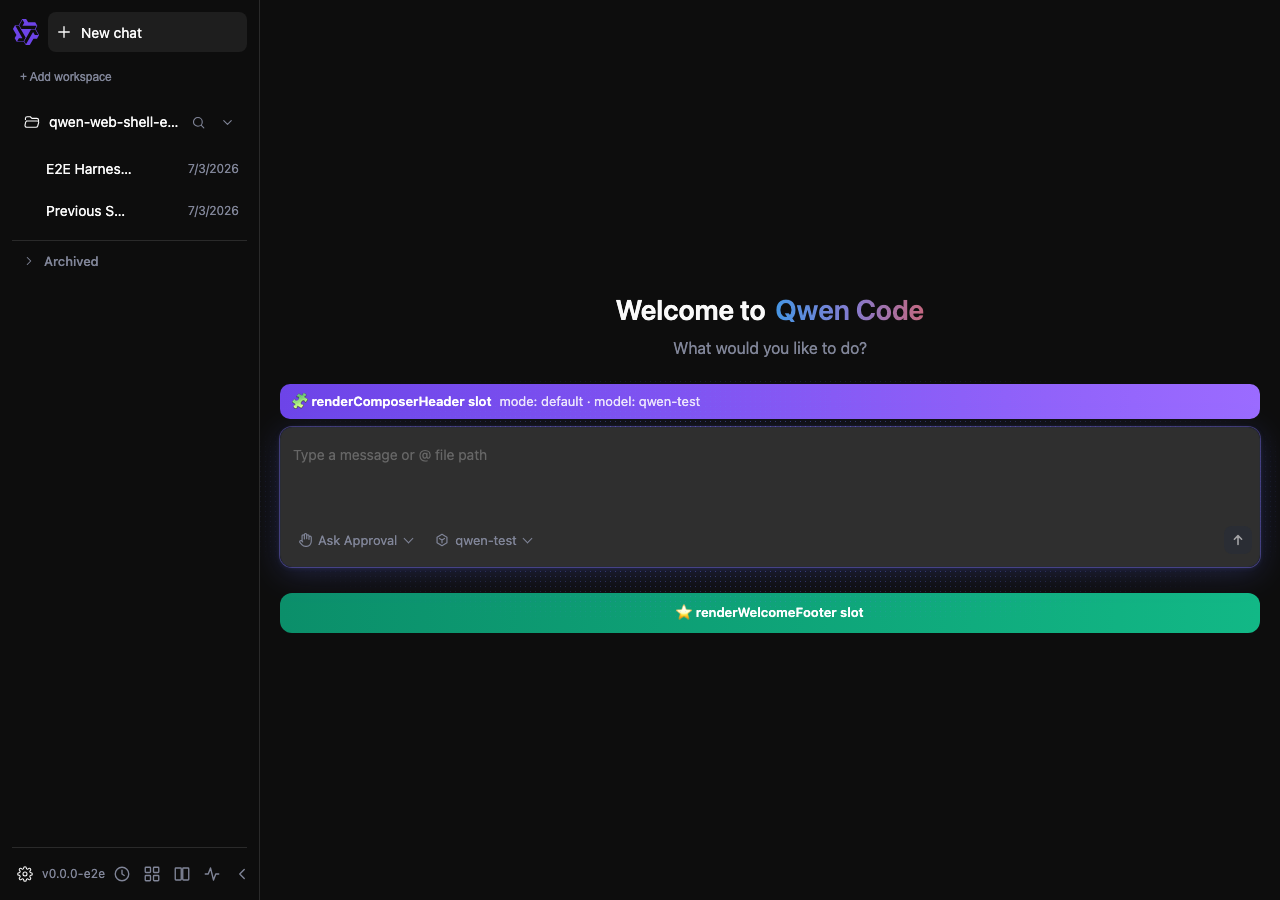Click the v0.0.0-e2e version label
This screenshot has height=900, width=1280.
pos(73,874)
